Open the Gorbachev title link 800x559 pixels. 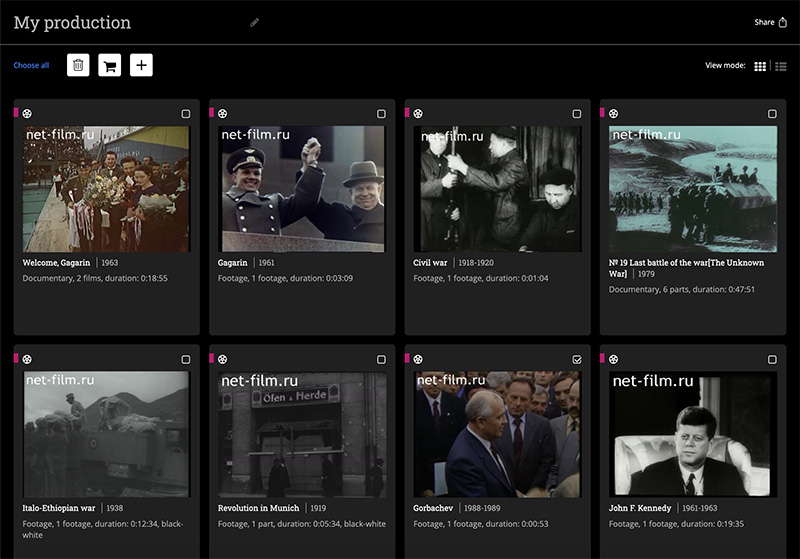coord(433,508)
